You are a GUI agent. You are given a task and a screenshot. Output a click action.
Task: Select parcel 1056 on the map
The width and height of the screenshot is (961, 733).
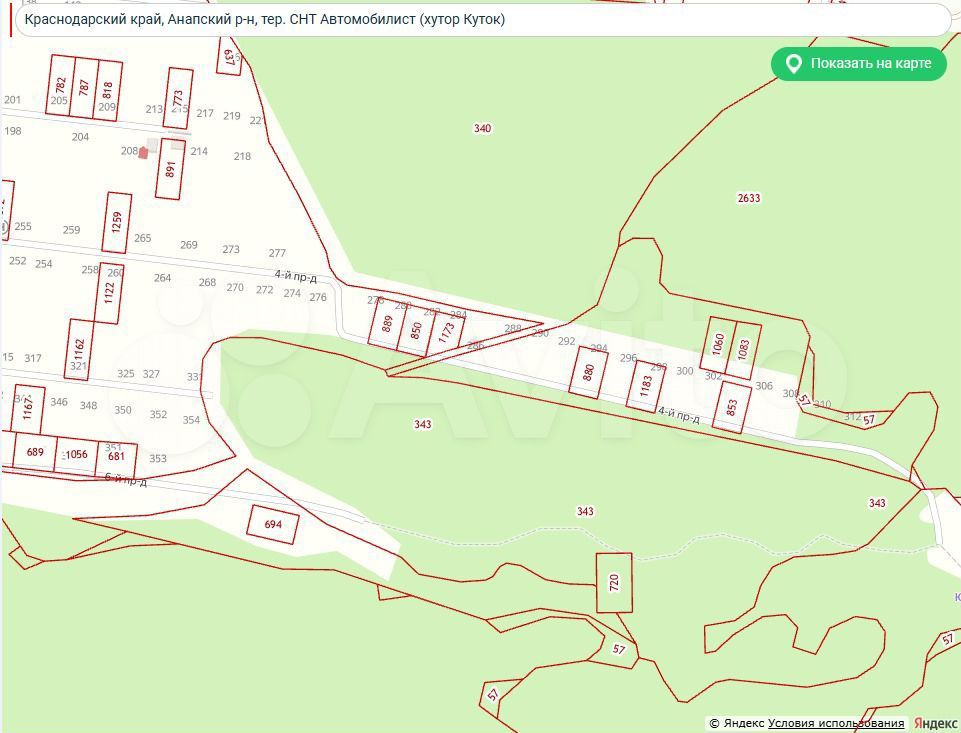point(76,454)
